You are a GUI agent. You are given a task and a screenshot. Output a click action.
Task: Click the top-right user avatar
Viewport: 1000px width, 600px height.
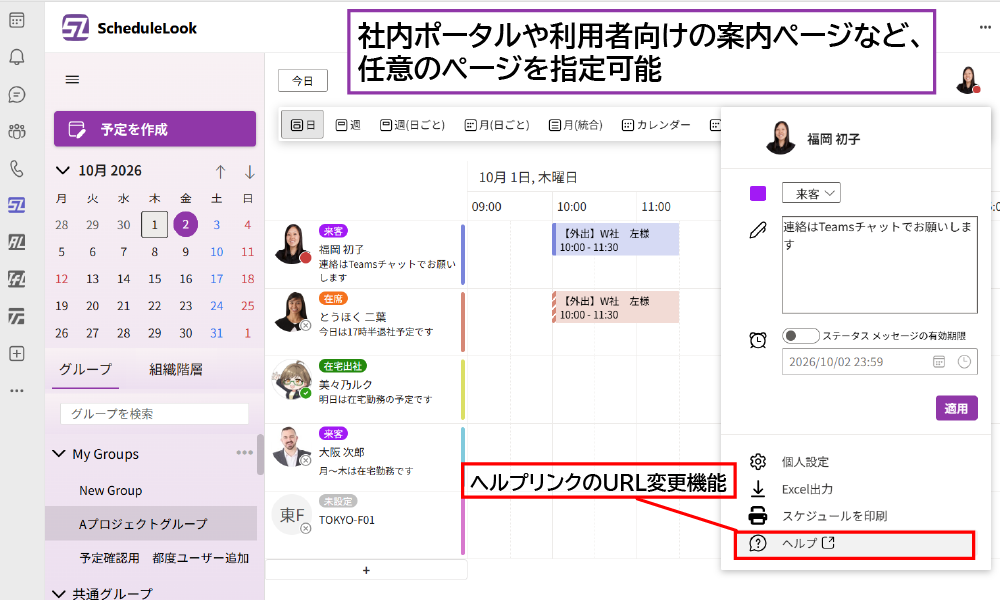pos(968,80)
